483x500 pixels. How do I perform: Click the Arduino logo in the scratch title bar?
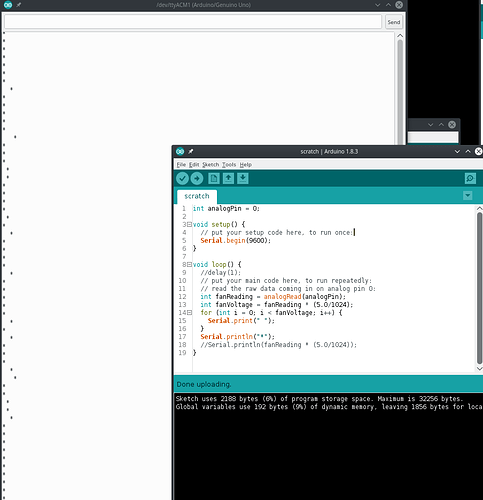coord(180,151)
